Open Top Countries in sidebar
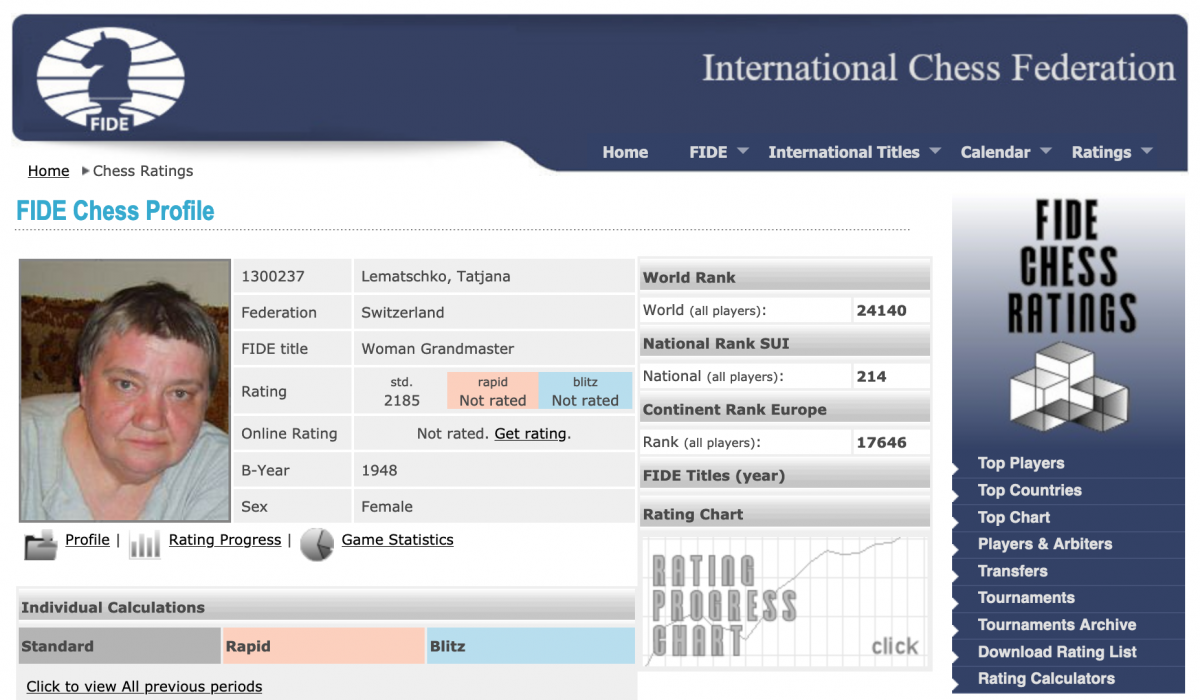The image size is (1200, 700). coord(1030,490)
